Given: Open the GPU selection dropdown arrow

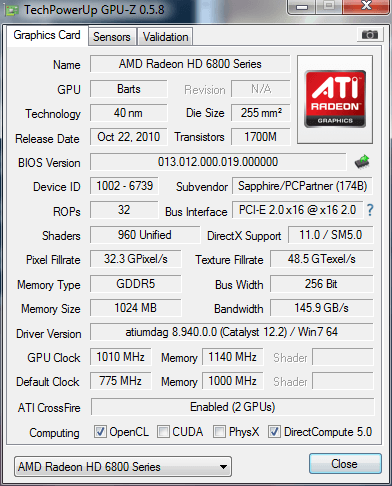Looking at the screenshot, I should (224, 467).
